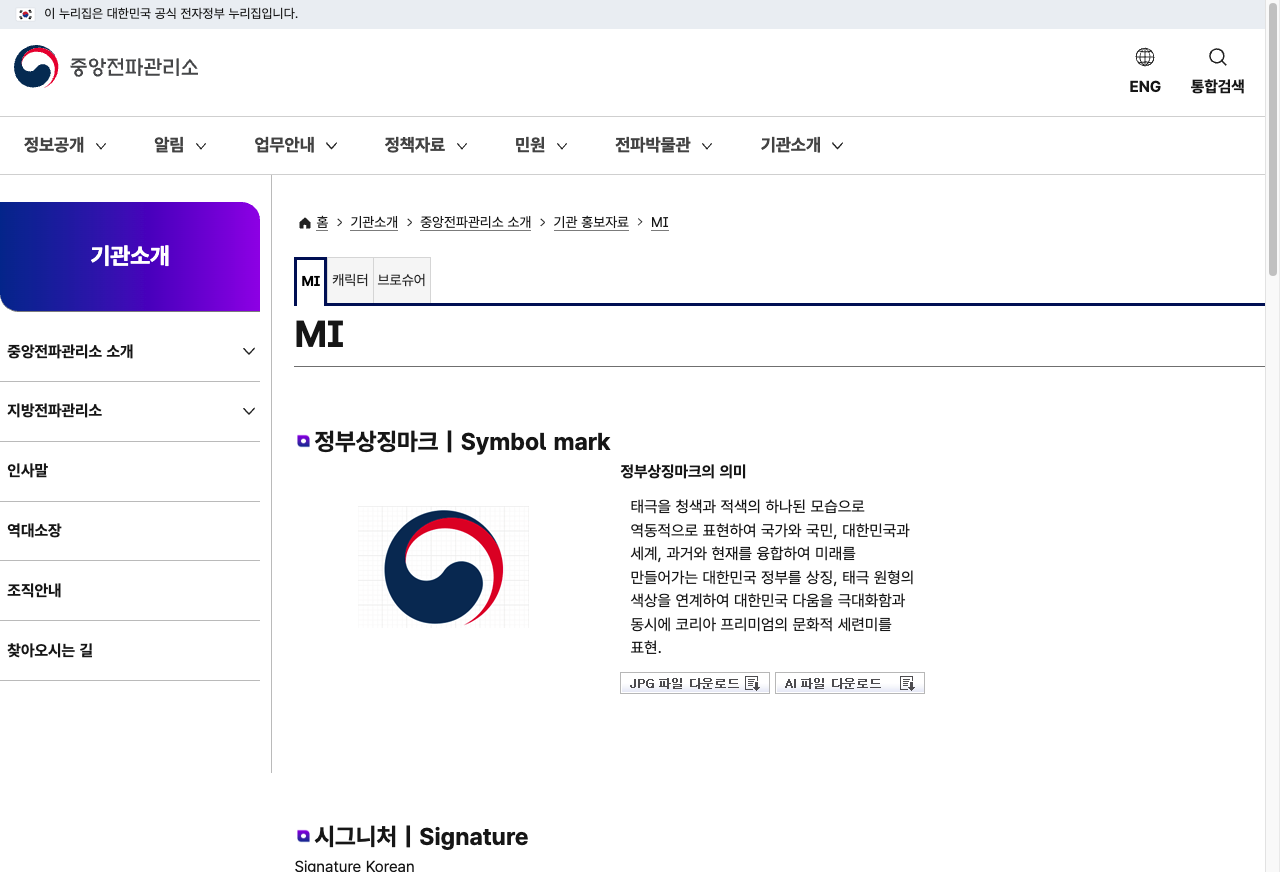Click the page vertical scrollbar thumb
Screen dimensions: 1280x872
(1273, 140)
